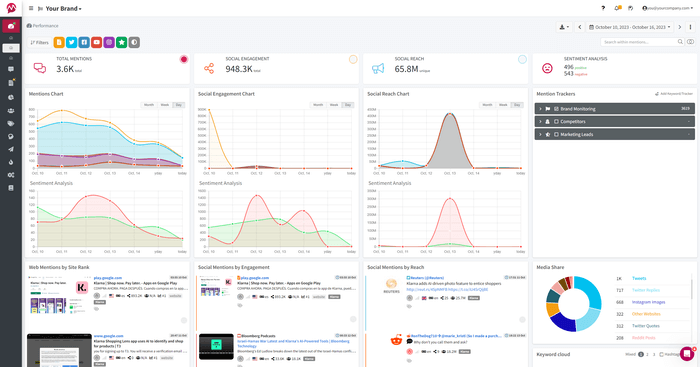
Task: Click the Search within mentions field
Action: coord(638,42)
